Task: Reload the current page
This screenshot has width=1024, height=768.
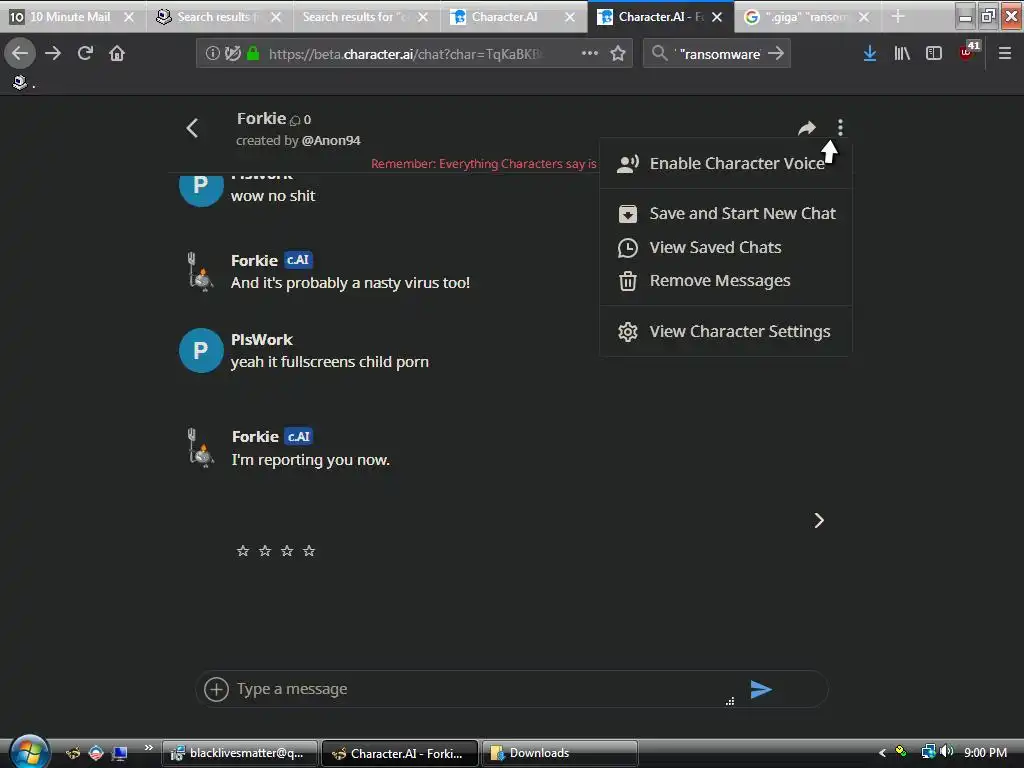Action: point(85,53)
